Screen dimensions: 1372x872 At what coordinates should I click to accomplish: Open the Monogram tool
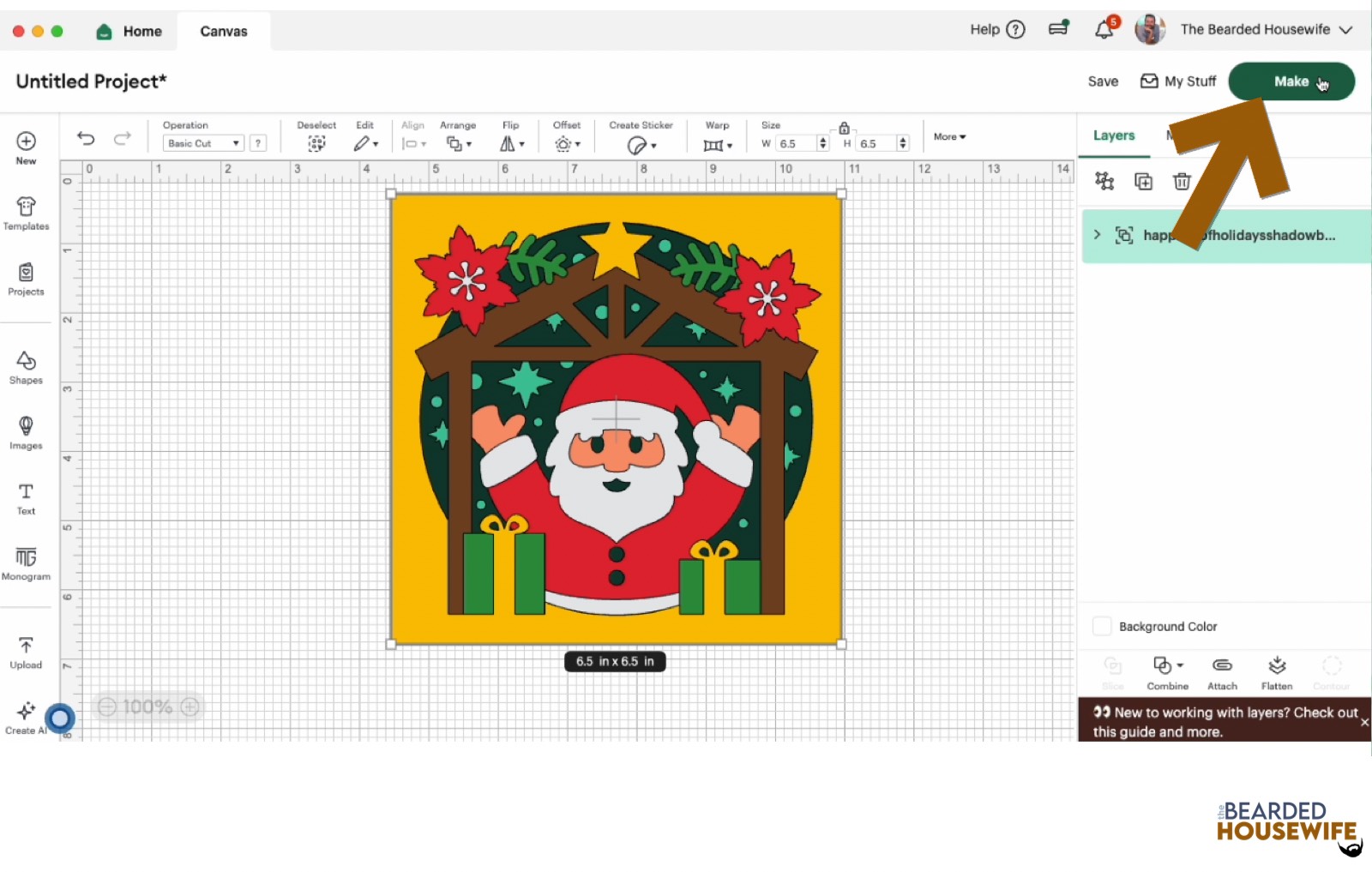coord(26,563)
